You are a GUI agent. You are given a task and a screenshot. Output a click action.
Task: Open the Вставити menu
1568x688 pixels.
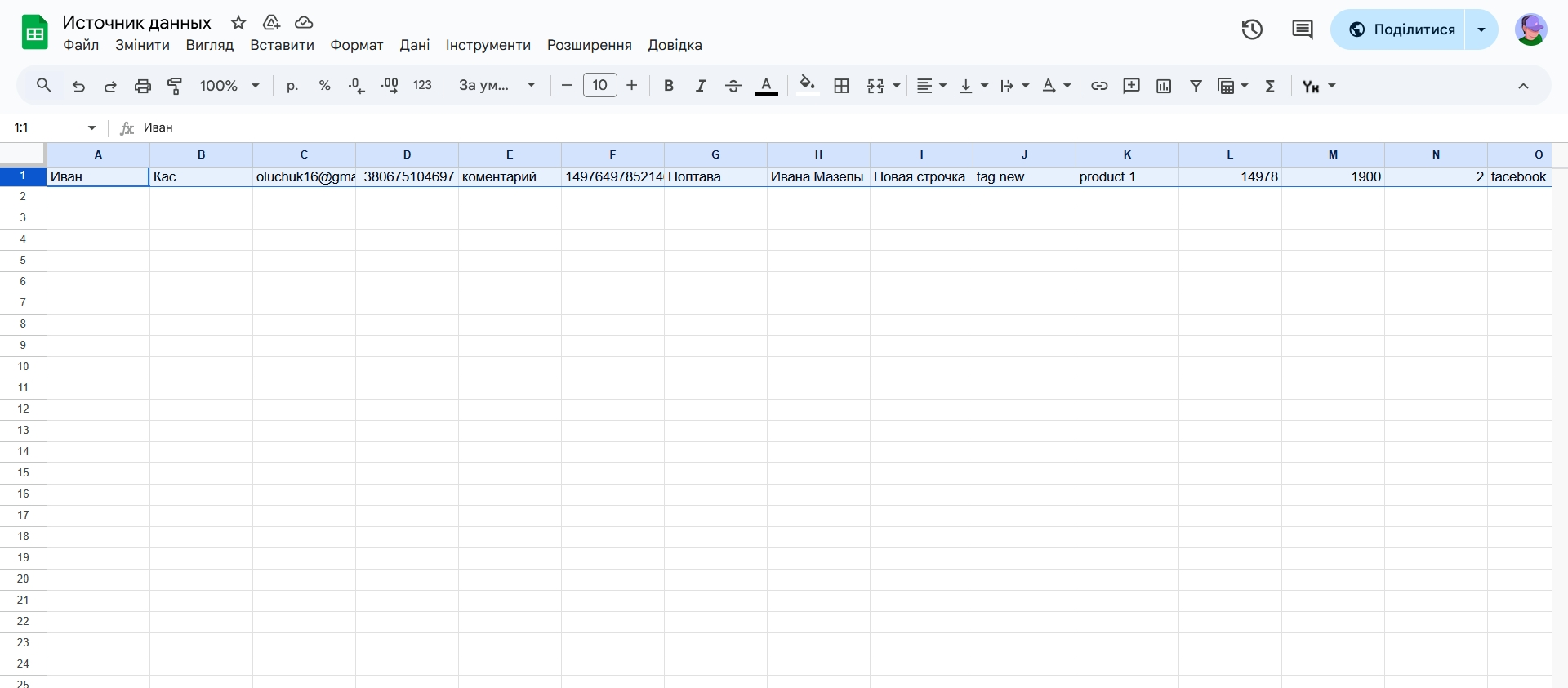click(x=282, y=46)
